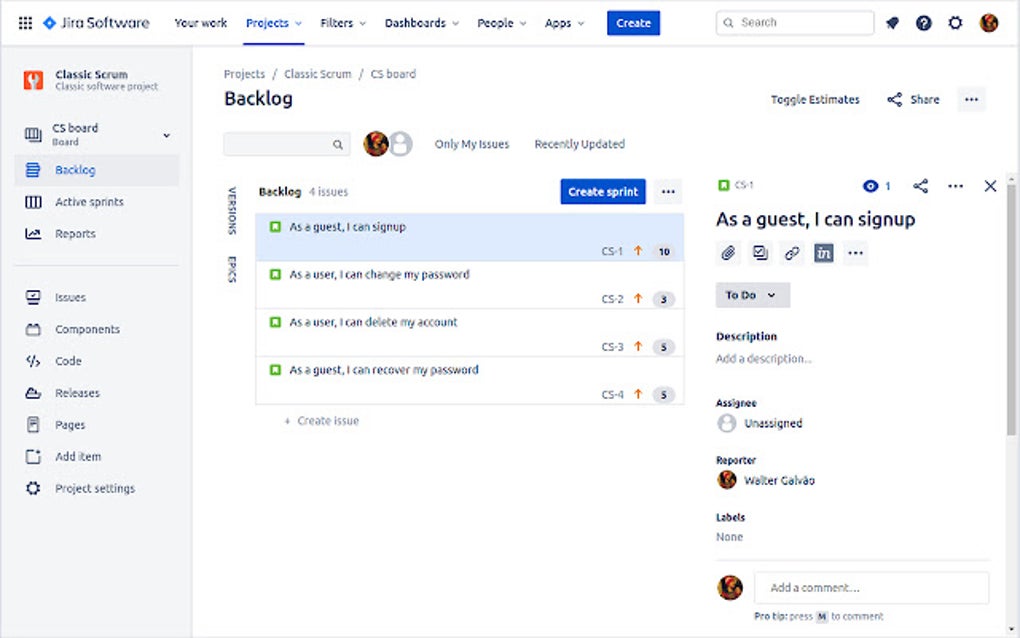Viewport: 1020px width, 638px height.
Task: Expand the CS board switcher chevron
Action: [x=166, y=133]
